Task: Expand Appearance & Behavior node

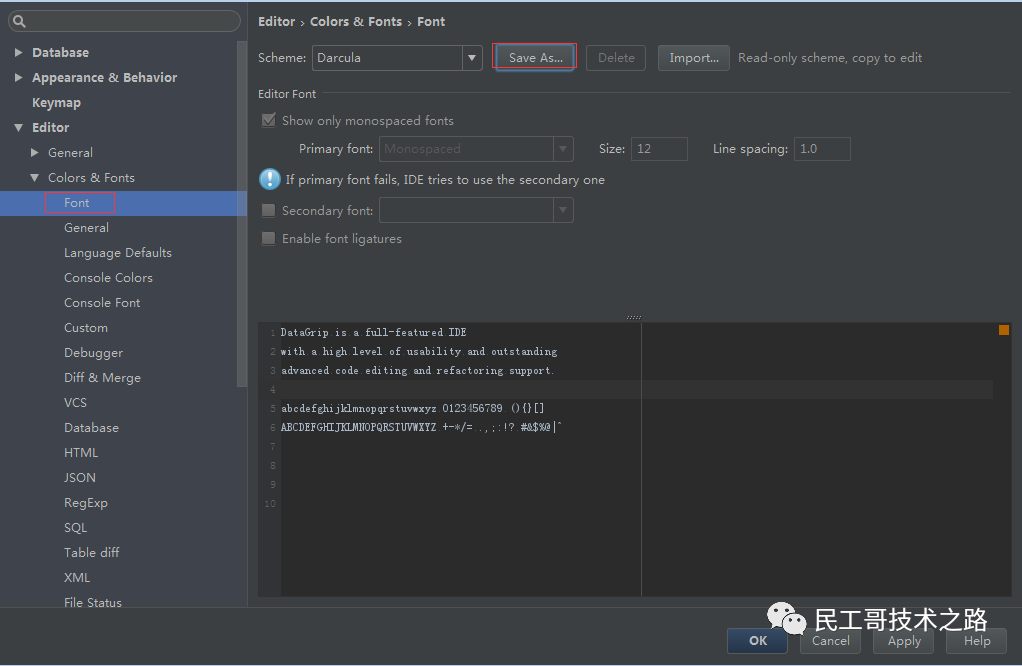Action: coord(19,78)
